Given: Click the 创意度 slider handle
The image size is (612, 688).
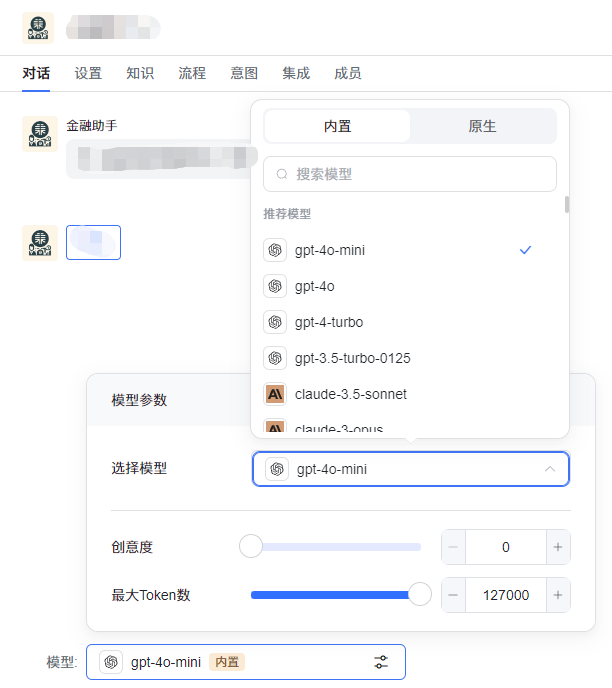Looking at the screenshot, I should tap(251, 546).
